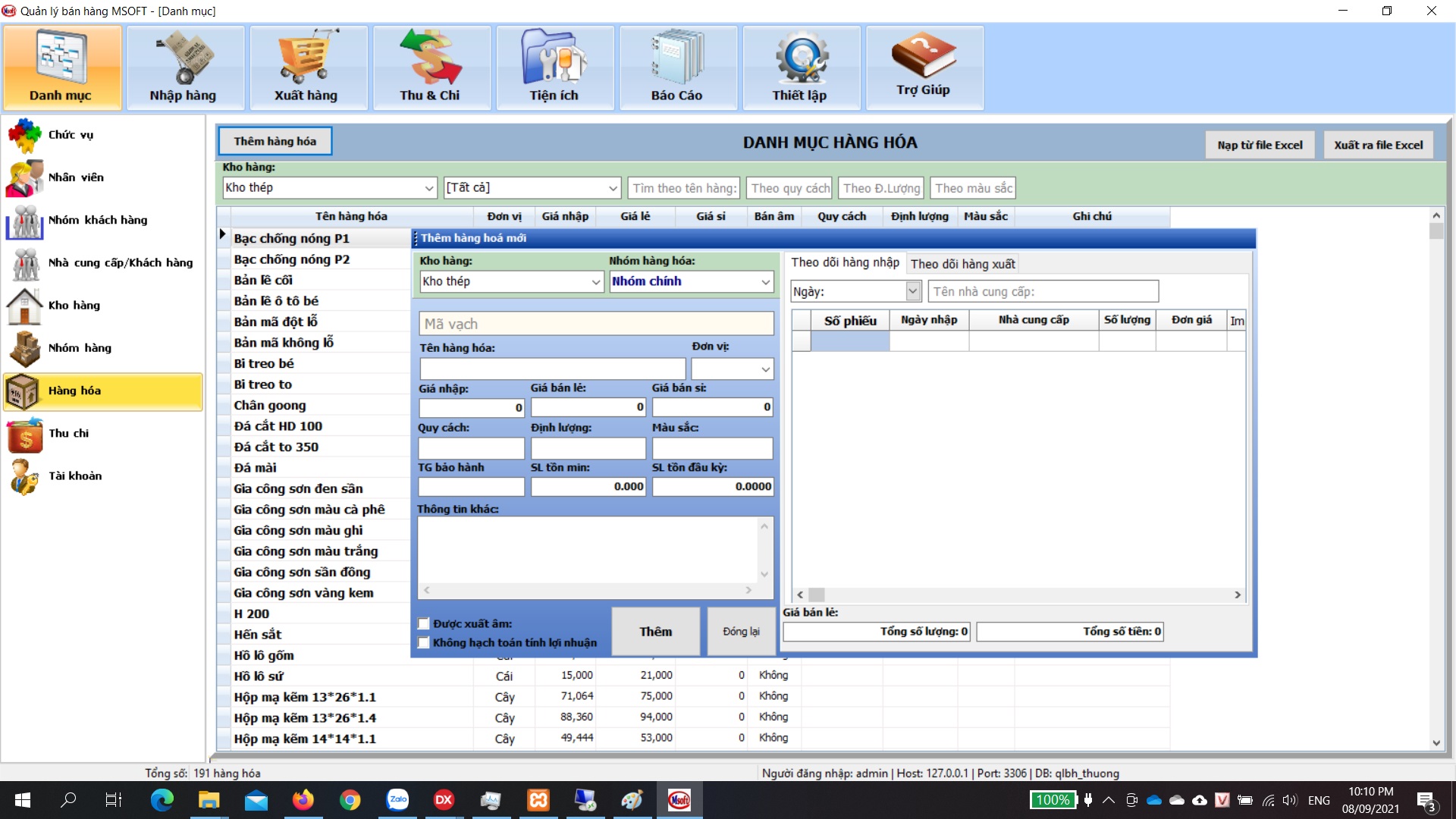Click the Giá nhập price field
Image resolution: width=1456 pixels, height=819 pixels.
pos(472,407)
